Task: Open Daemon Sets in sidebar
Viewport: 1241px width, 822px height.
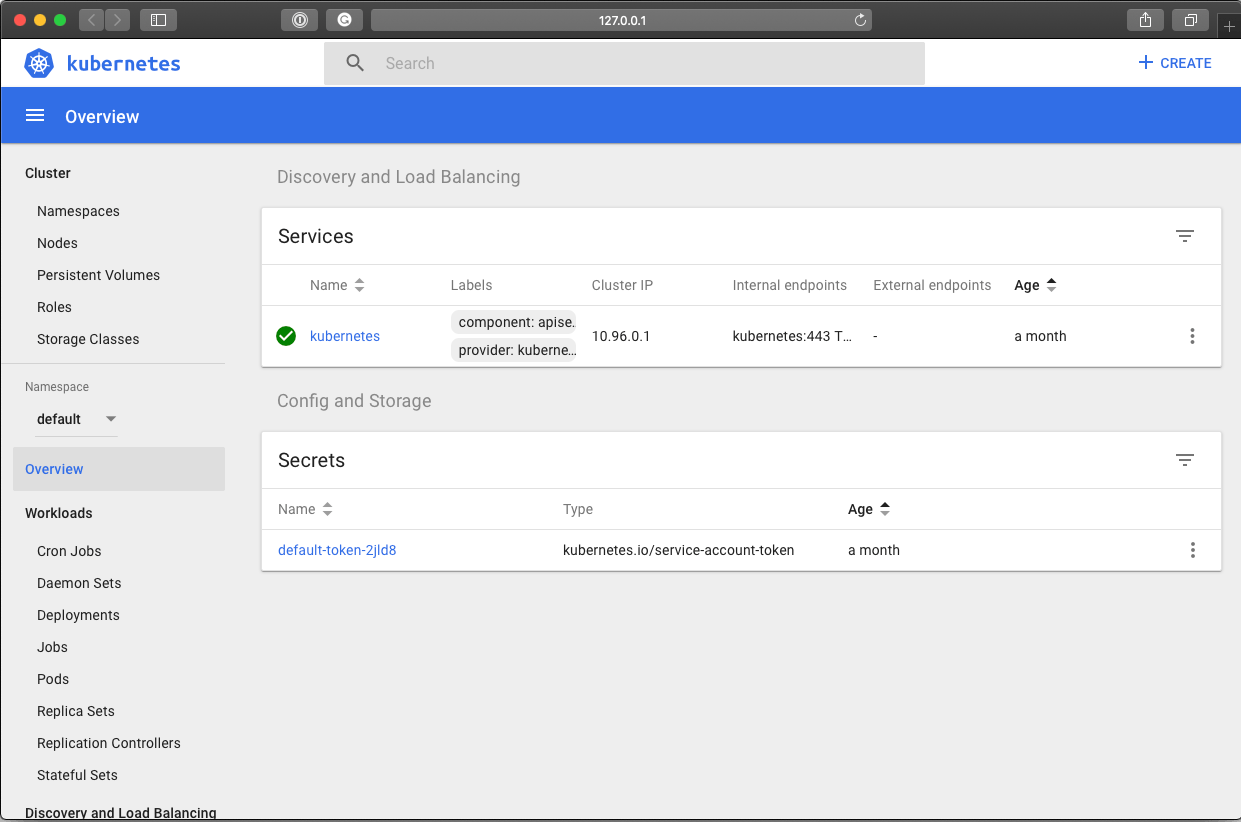Action: point(79,583)
